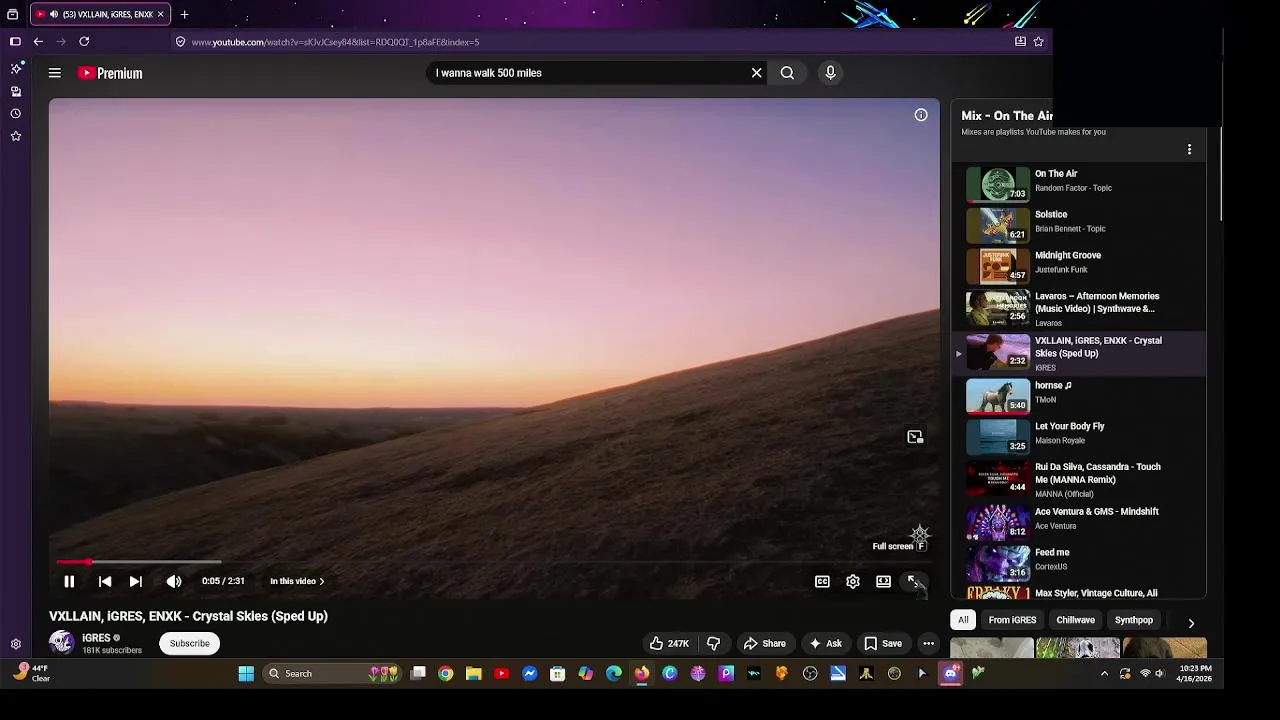
Task: Open the clock showing 10:23 PM
Action: 1197,673
